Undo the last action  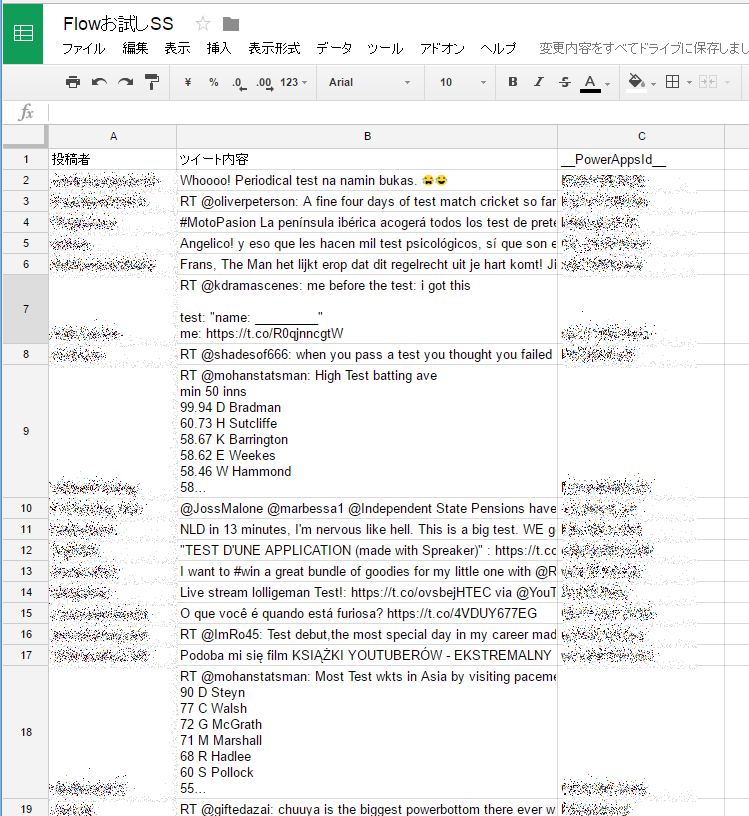click(x=99, y=82)
